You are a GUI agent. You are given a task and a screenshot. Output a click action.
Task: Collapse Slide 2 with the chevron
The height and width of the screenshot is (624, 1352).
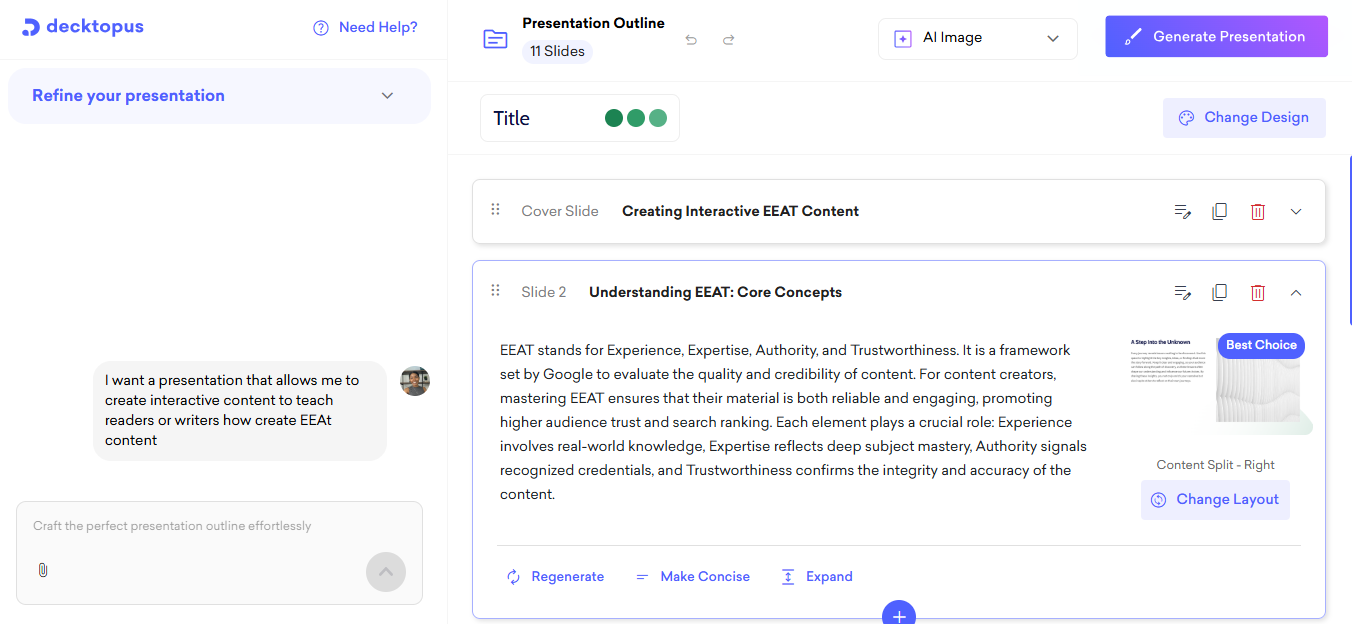pos(1296,292)
